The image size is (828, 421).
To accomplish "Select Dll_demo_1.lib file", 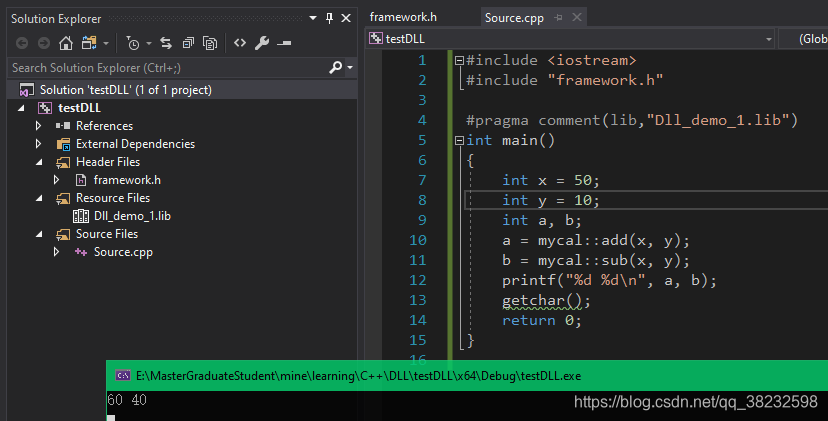I will [x=132, y=216].
